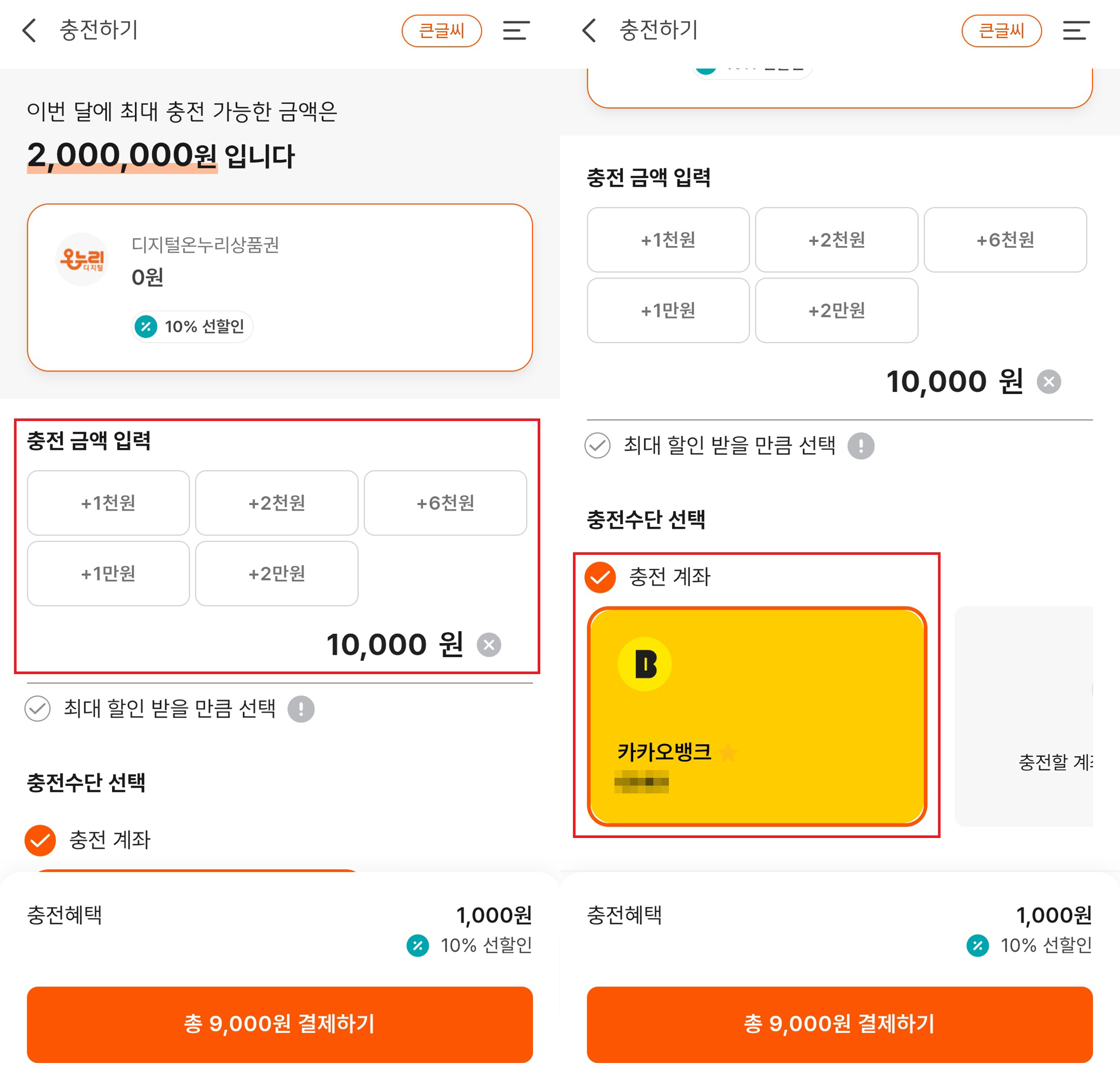Image resolution: width=1120 pixels, height=1089 pixels.
Task: Enable 큰글씨 mode on left screen
Action: tap(442, 31)
